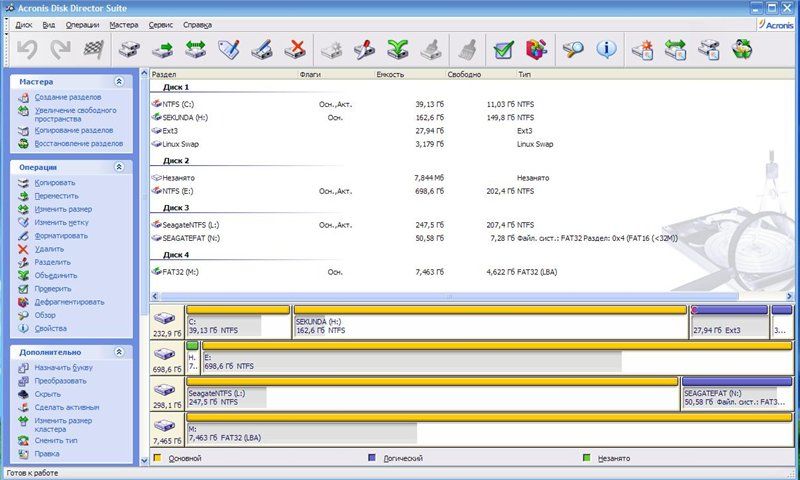
Task: Click the Назначить букву sidebar link
Action: (x=64, y=367)
